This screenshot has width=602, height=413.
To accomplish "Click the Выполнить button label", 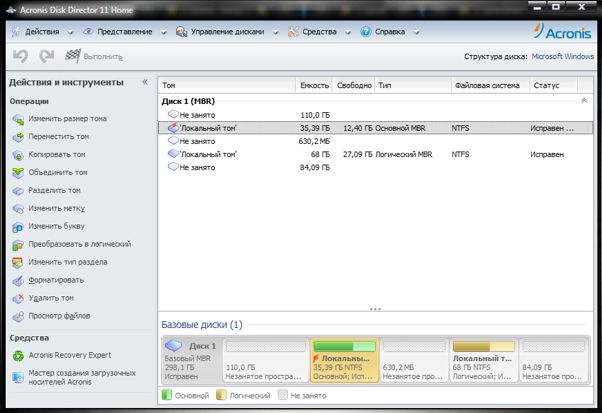I will click(103, 57).
